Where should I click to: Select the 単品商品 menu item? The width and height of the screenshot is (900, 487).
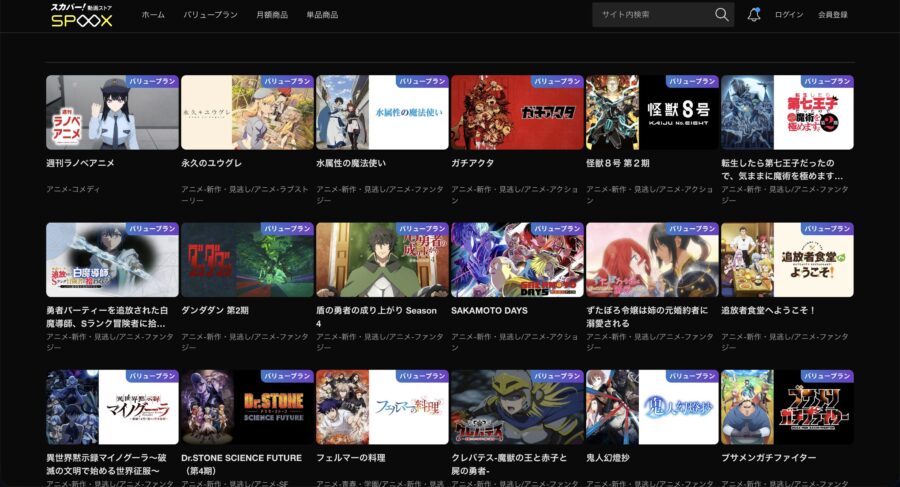point(323,15)
